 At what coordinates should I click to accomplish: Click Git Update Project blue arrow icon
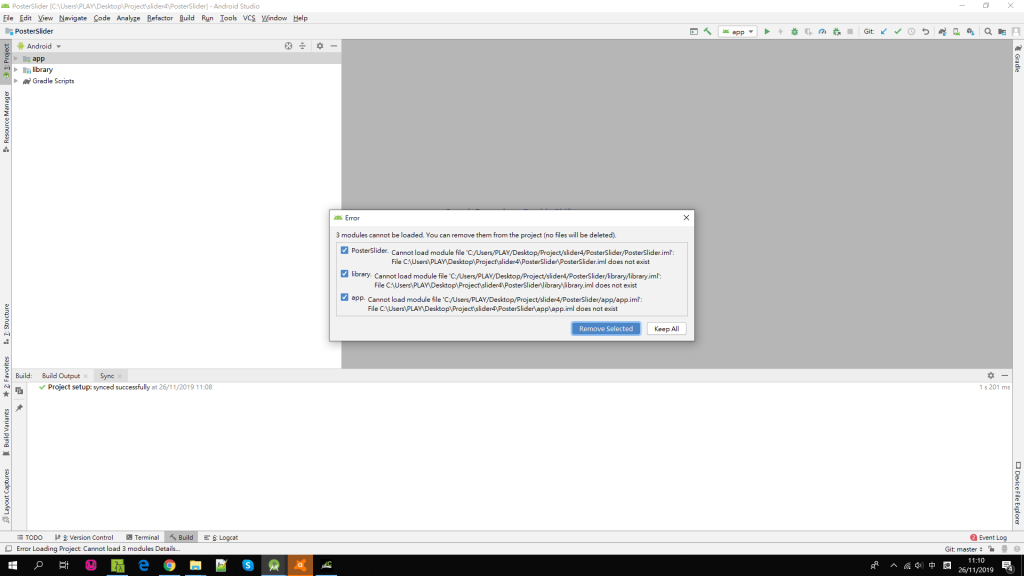pos(884,31)
